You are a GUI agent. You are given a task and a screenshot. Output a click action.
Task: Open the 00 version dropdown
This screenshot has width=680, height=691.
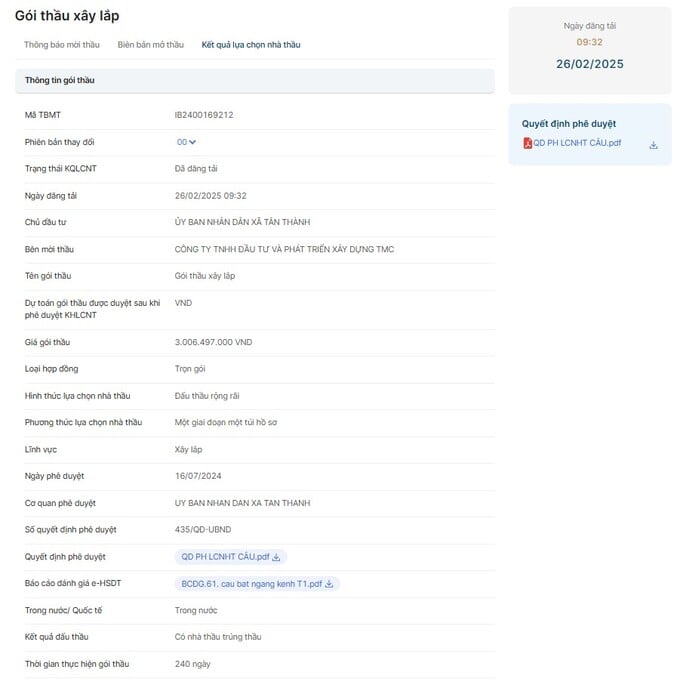[186, 142]
